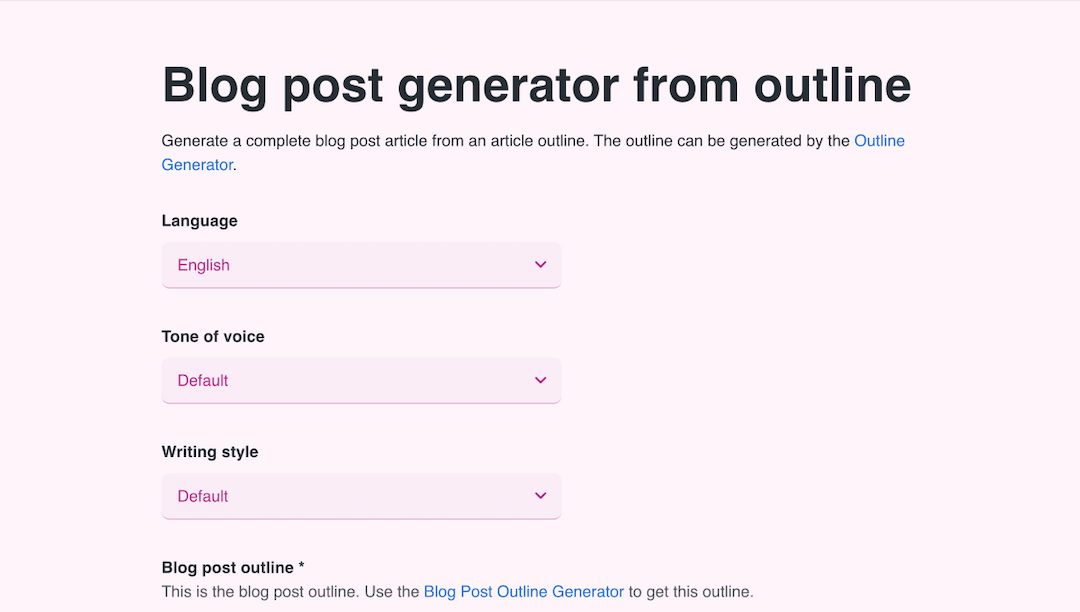Open the Outline Generator link

[x=879, y=140]
